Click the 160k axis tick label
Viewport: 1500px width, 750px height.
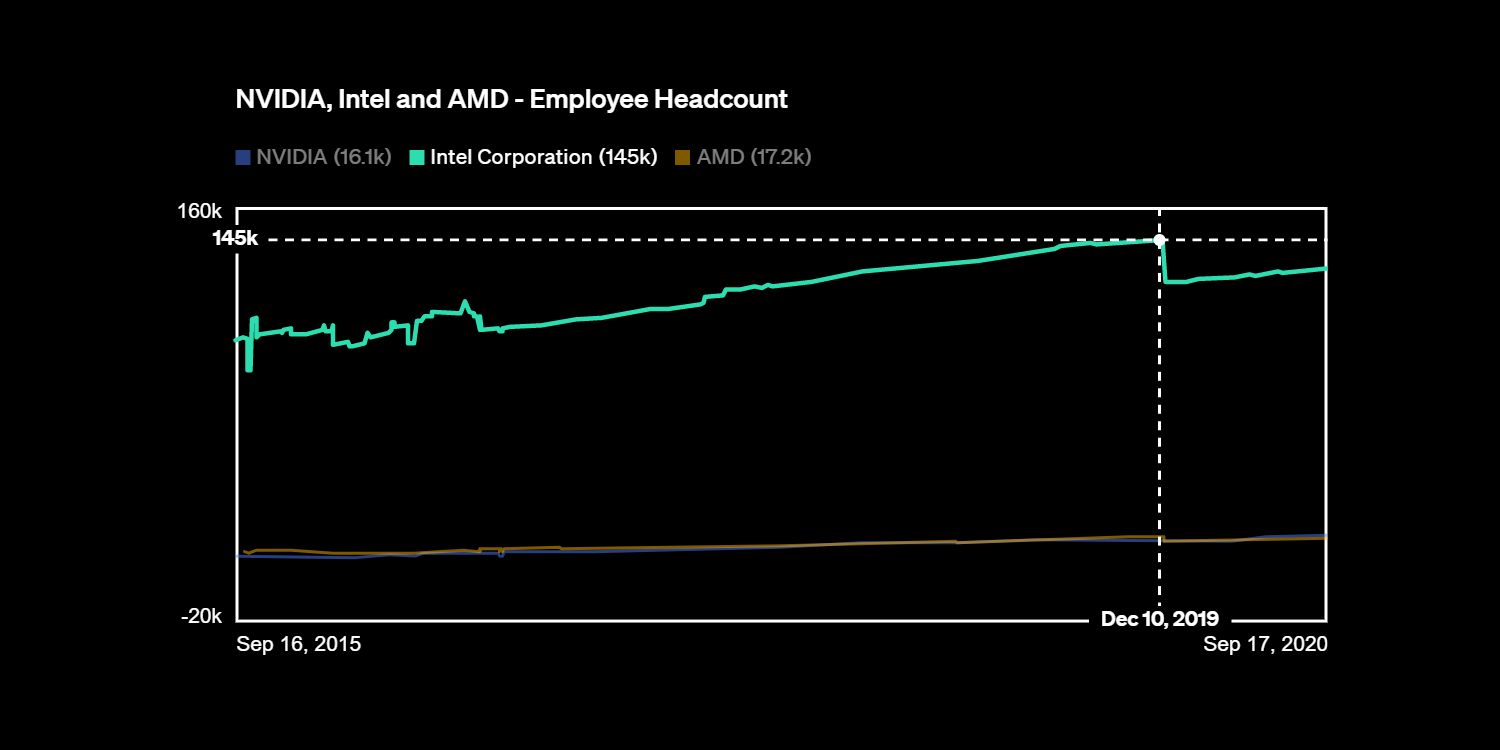[202, 211]
